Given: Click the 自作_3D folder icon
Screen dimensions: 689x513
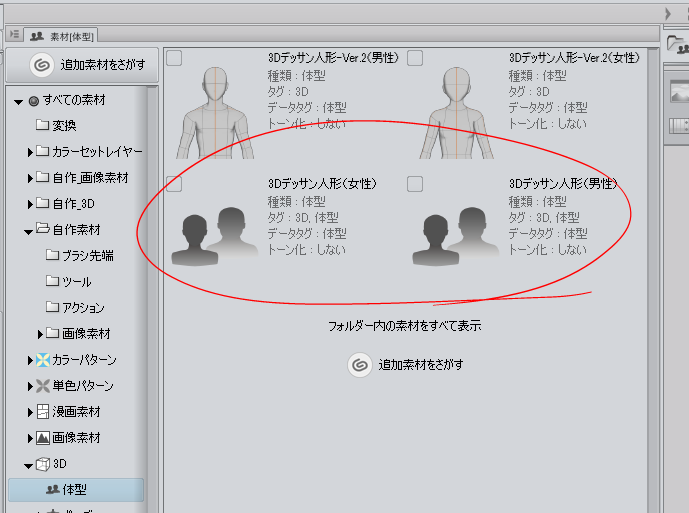Looking at the screenshot, I should tap(42, 203).
